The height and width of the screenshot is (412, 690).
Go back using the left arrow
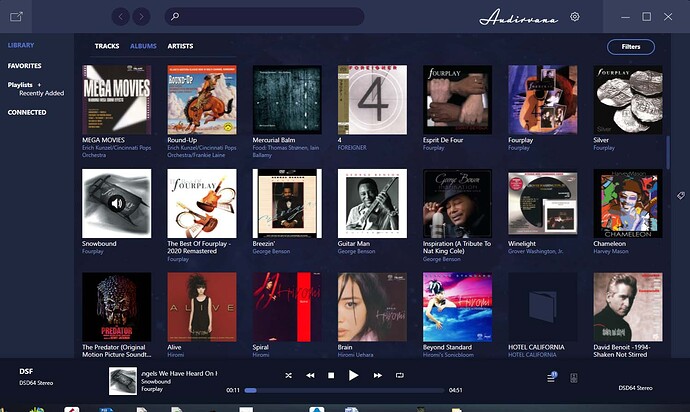pyautogui.click(x=121, y=17)
